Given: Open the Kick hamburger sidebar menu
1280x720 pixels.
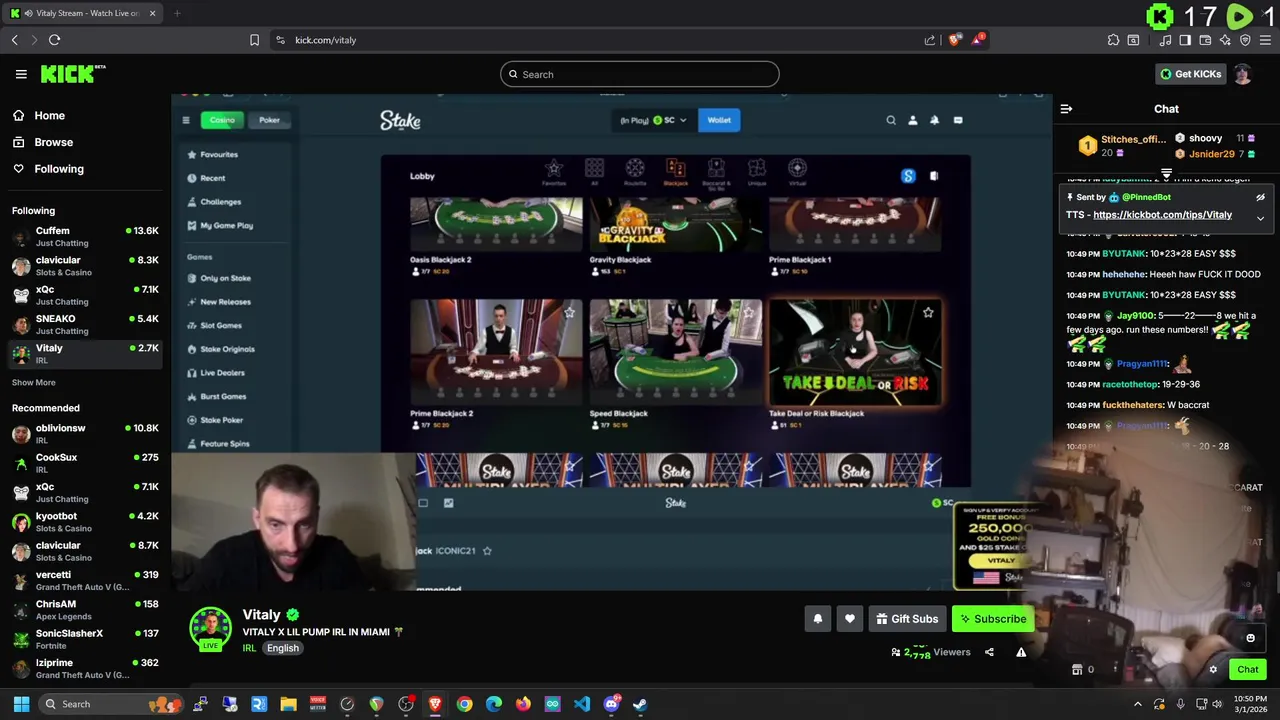Looking at the screenshot, I should (x=21, y=74).
